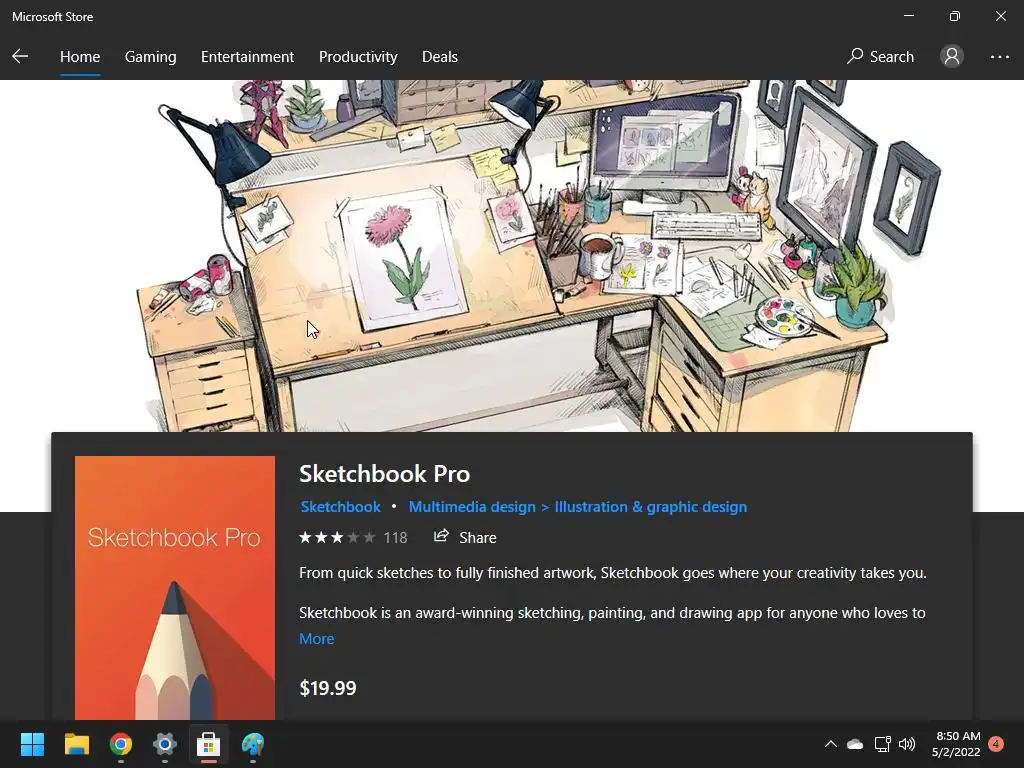Image resolution: width=1024 pixels, height=768 pixels.
Task: Restore down the Microsoft Store window
Action: click(x=955, y=16)
